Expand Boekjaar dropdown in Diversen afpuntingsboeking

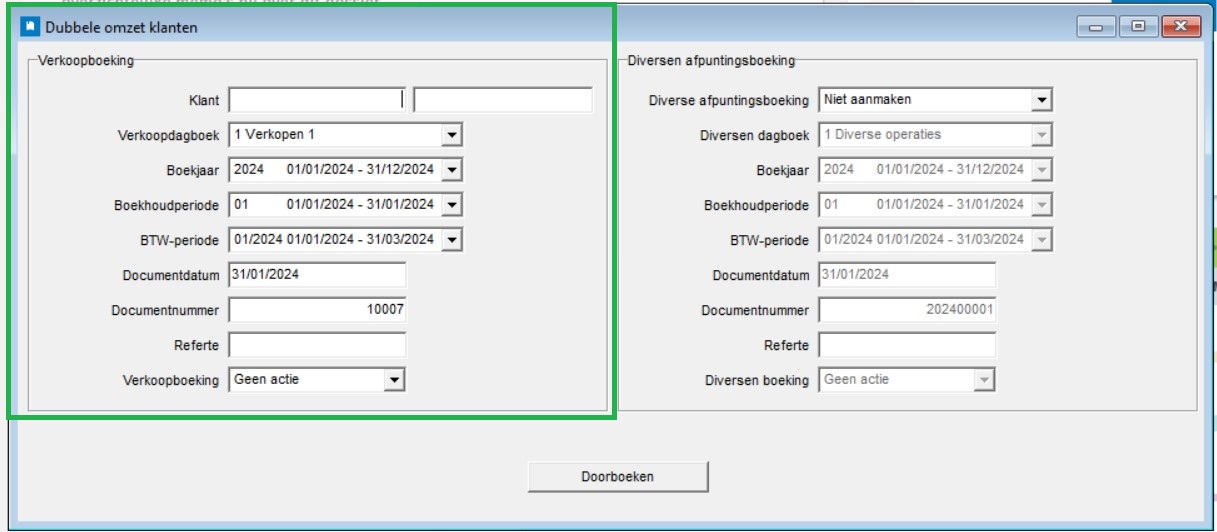(x=1042, y=170)
